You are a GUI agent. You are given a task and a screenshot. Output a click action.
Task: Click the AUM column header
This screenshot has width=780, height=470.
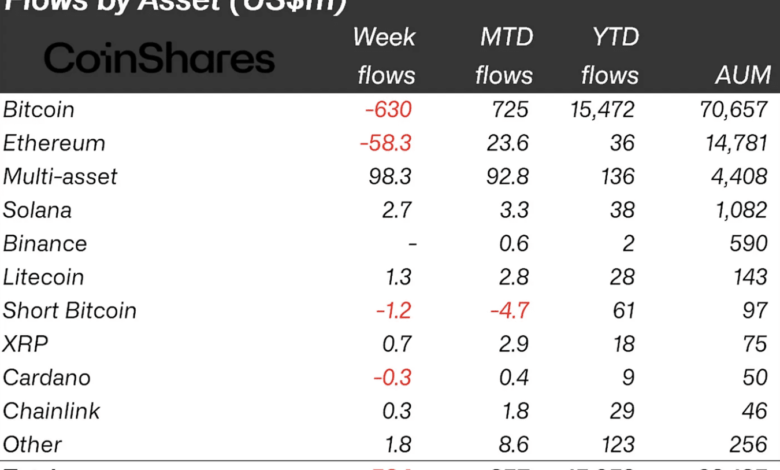click(743, 75)
